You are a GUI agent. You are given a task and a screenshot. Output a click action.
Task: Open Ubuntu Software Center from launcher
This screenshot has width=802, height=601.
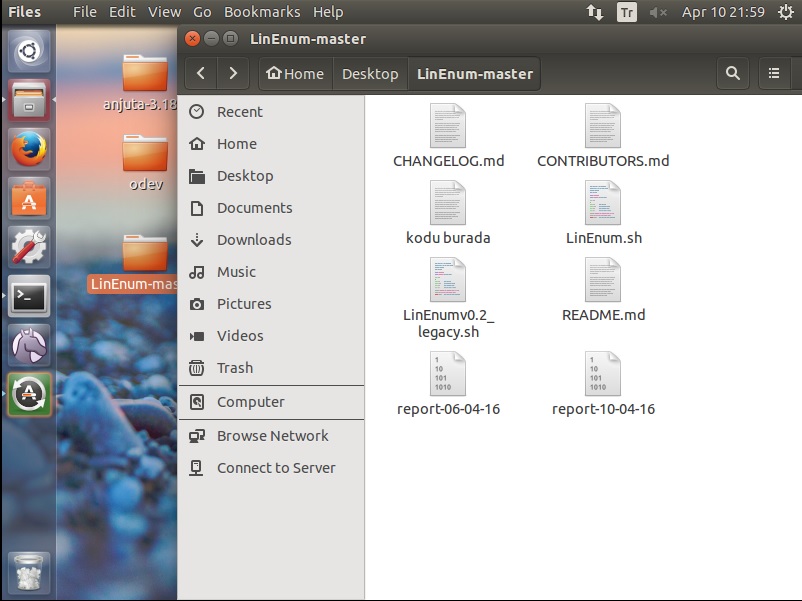click(x=29, y=200)
